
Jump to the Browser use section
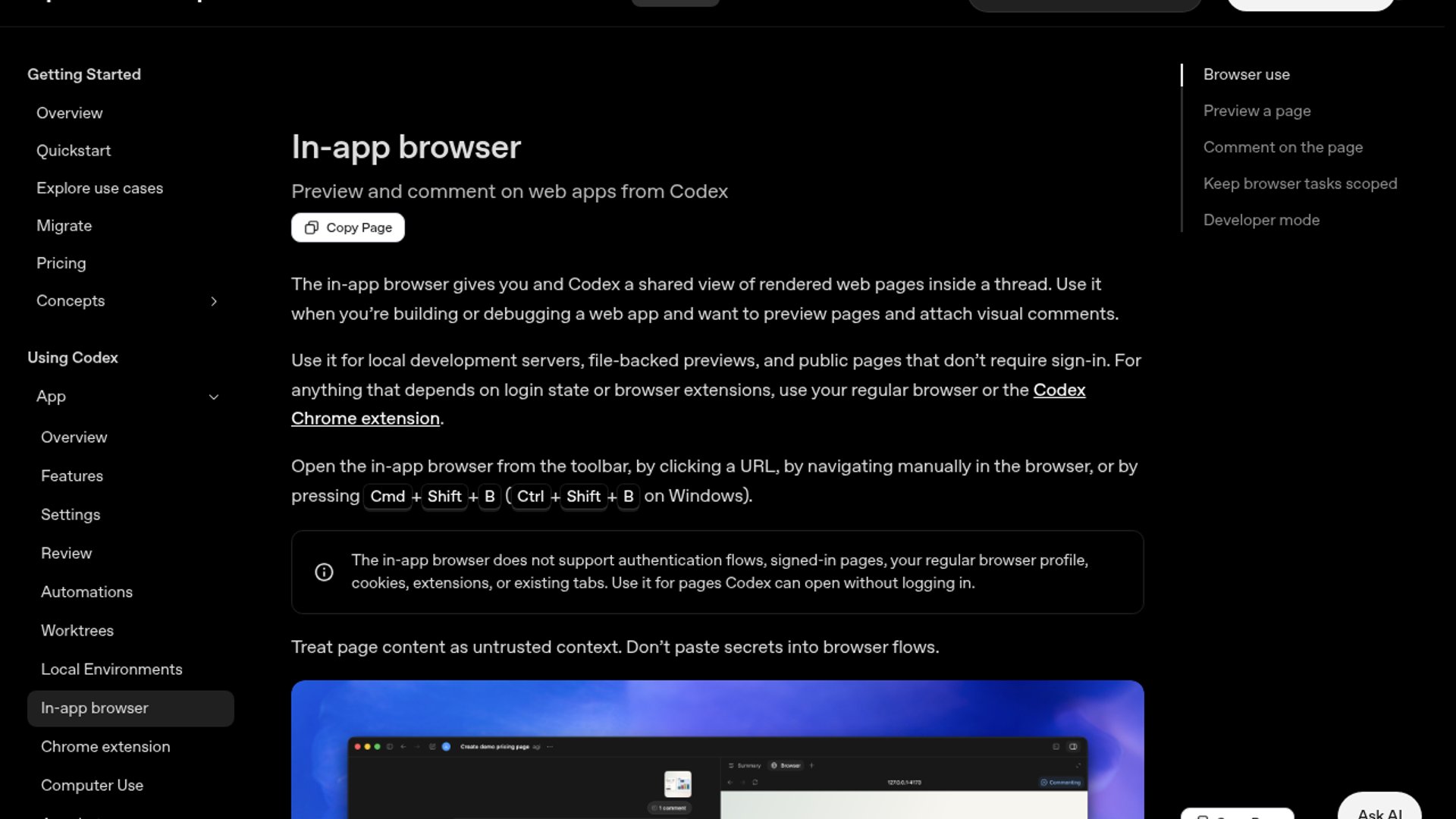(1246, 74)
